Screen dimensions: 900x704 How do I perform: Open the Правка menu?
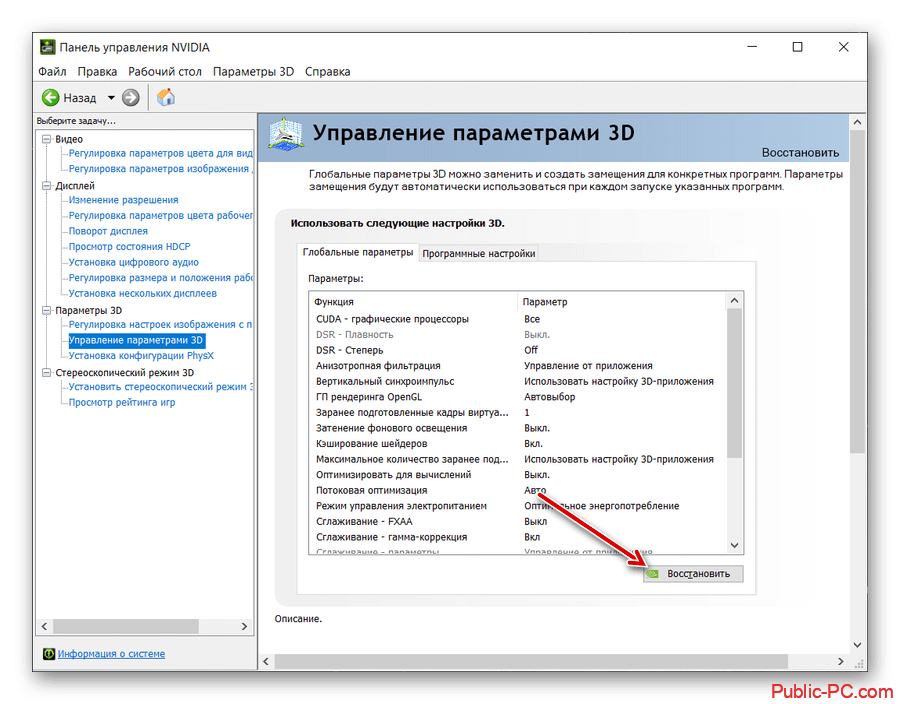tap(97, 72)
